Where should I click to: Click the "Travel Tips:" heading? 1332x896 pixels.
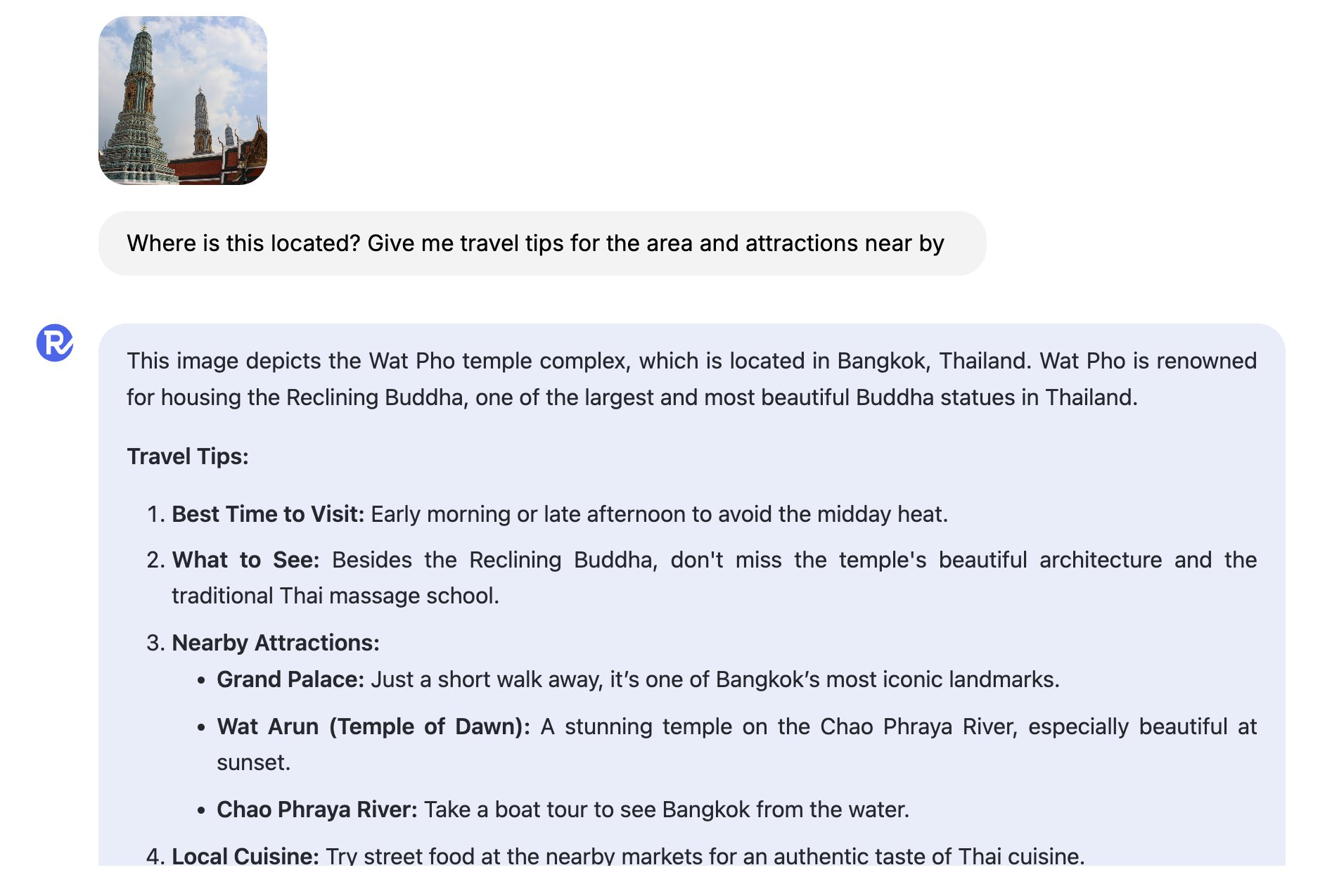[x=188, y=456]
